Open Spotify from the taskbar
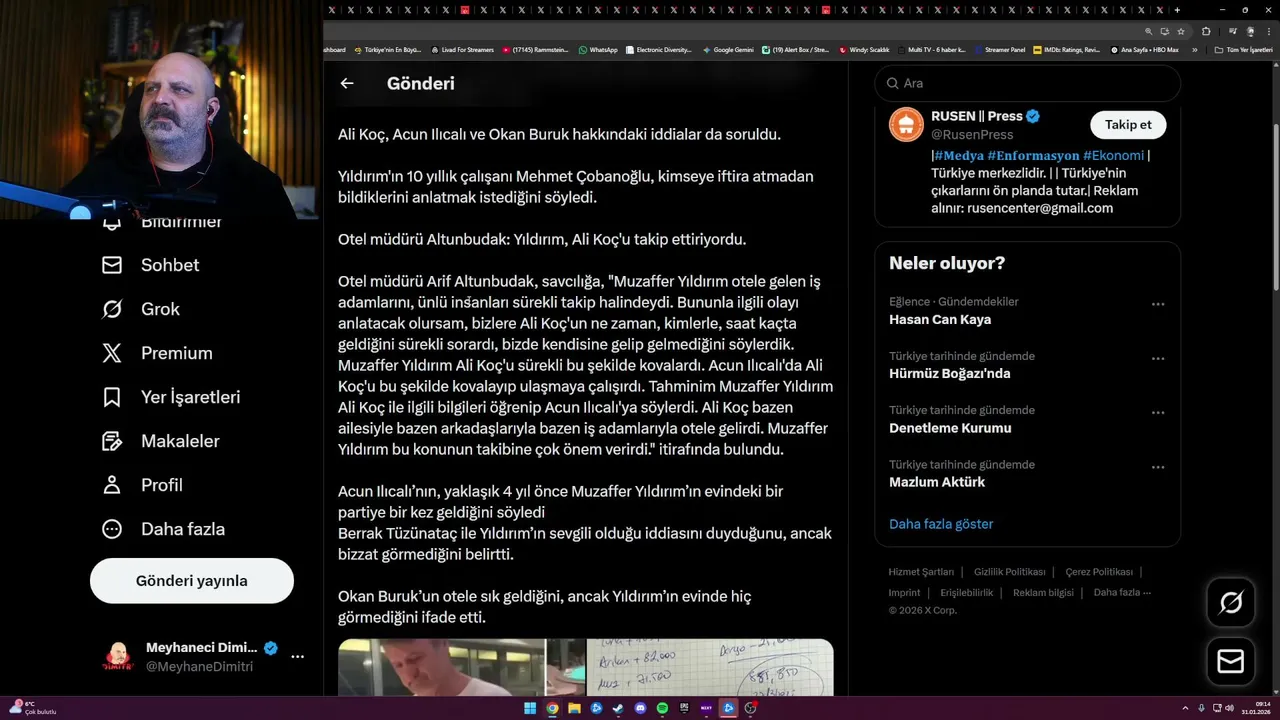 pos(662,708)
